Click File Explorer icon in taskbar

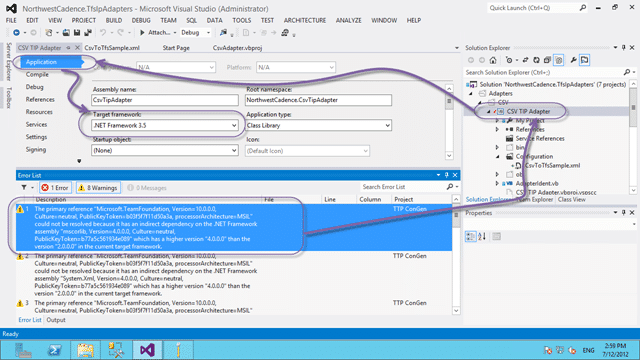click(85, 350)
